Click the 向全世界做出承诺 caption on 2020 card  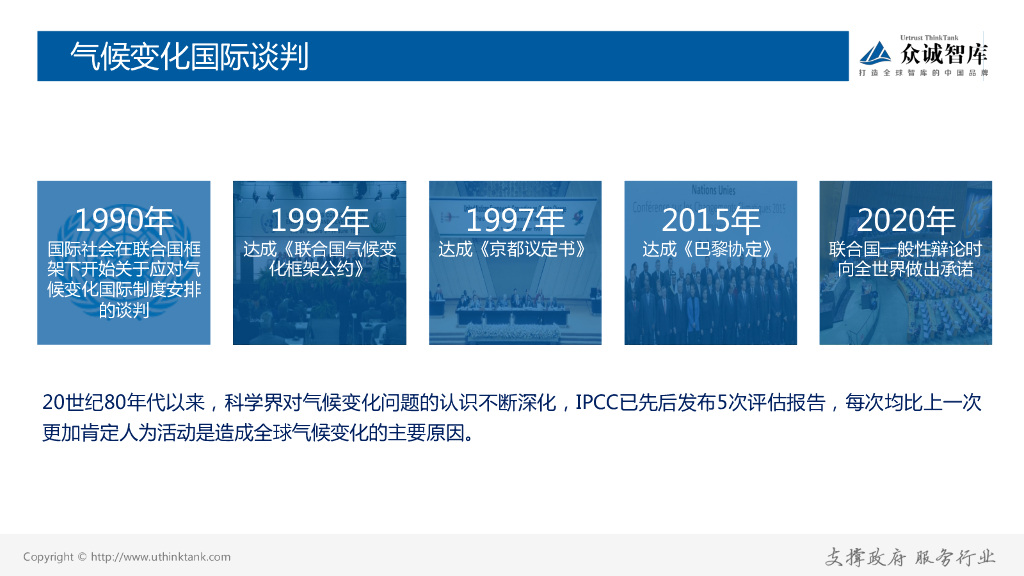pyautogui.click(x=906, y=266)
